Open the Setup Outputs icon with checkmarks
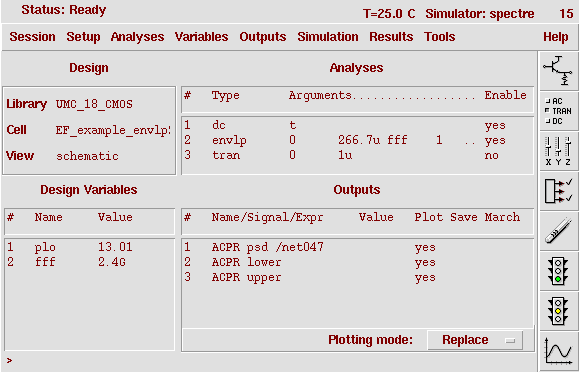This screenshot has width=579, height=372. 558,191
